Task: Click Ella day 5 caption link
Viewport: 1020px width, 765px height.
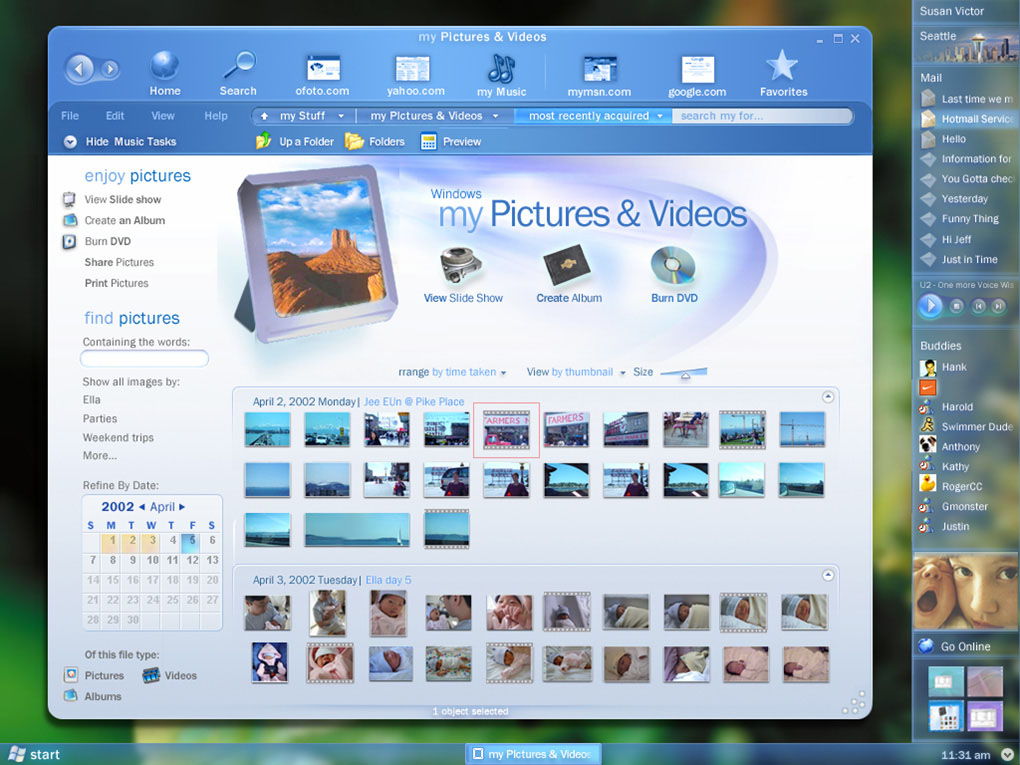Action: 388,580
